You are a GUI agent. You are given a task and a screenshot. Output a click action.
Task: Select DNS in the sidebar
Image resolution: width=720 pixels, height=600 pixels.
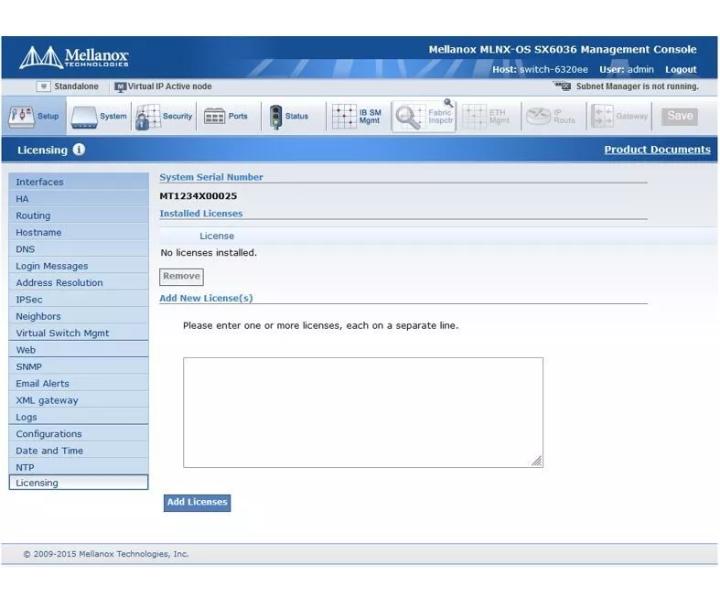[79, 249]
